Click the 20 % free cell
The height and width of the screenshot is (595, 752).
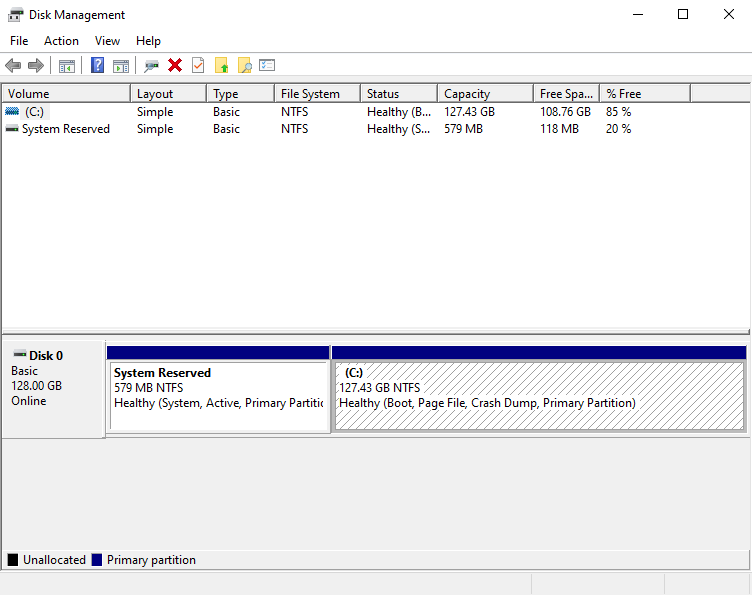coord(618,129)
